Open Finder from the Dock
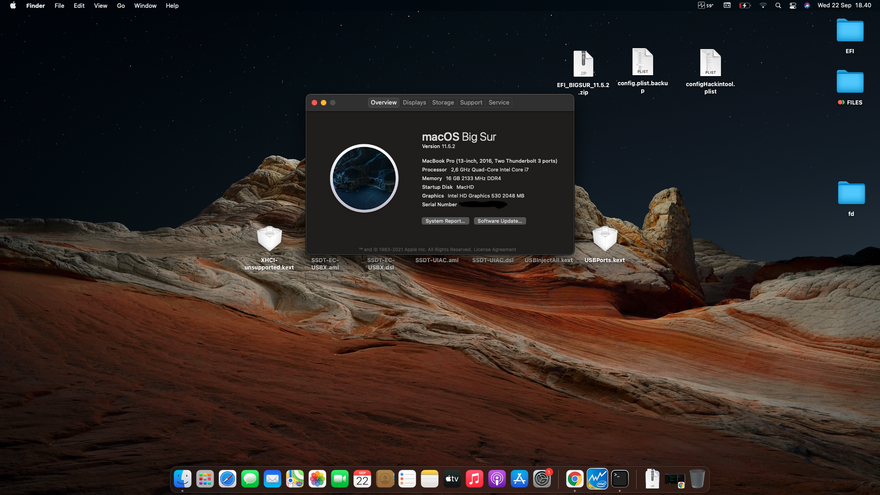The image size is (880, 495). 182,479
